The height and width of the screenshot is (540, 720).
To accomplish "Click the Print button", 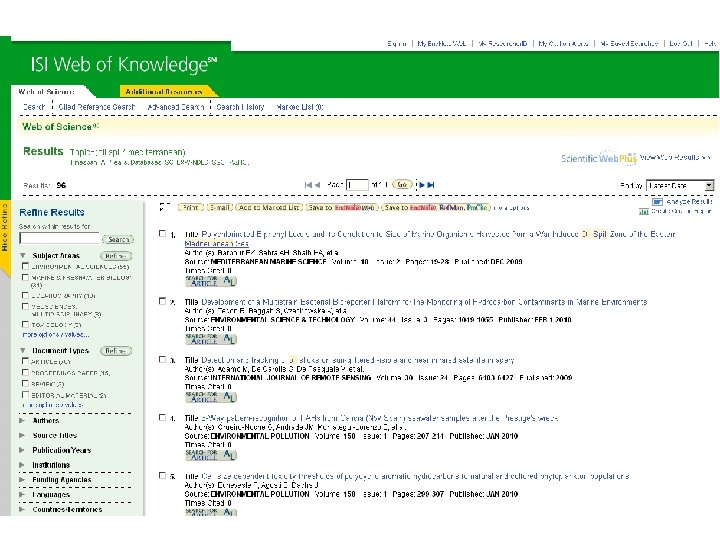I will (191, 208).
